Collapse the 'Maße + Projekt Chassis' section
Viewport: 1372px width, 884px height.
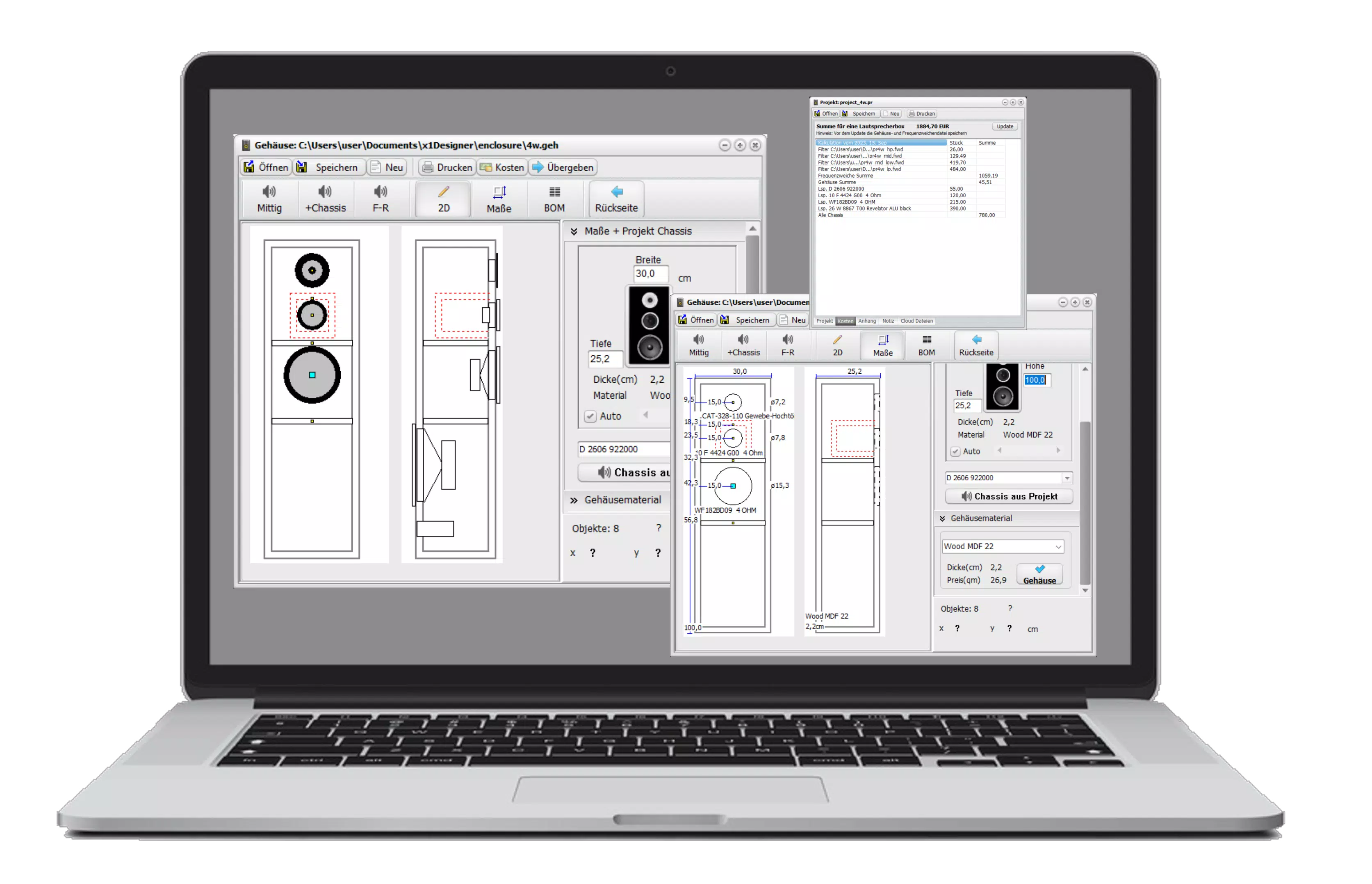pos(574,231)
